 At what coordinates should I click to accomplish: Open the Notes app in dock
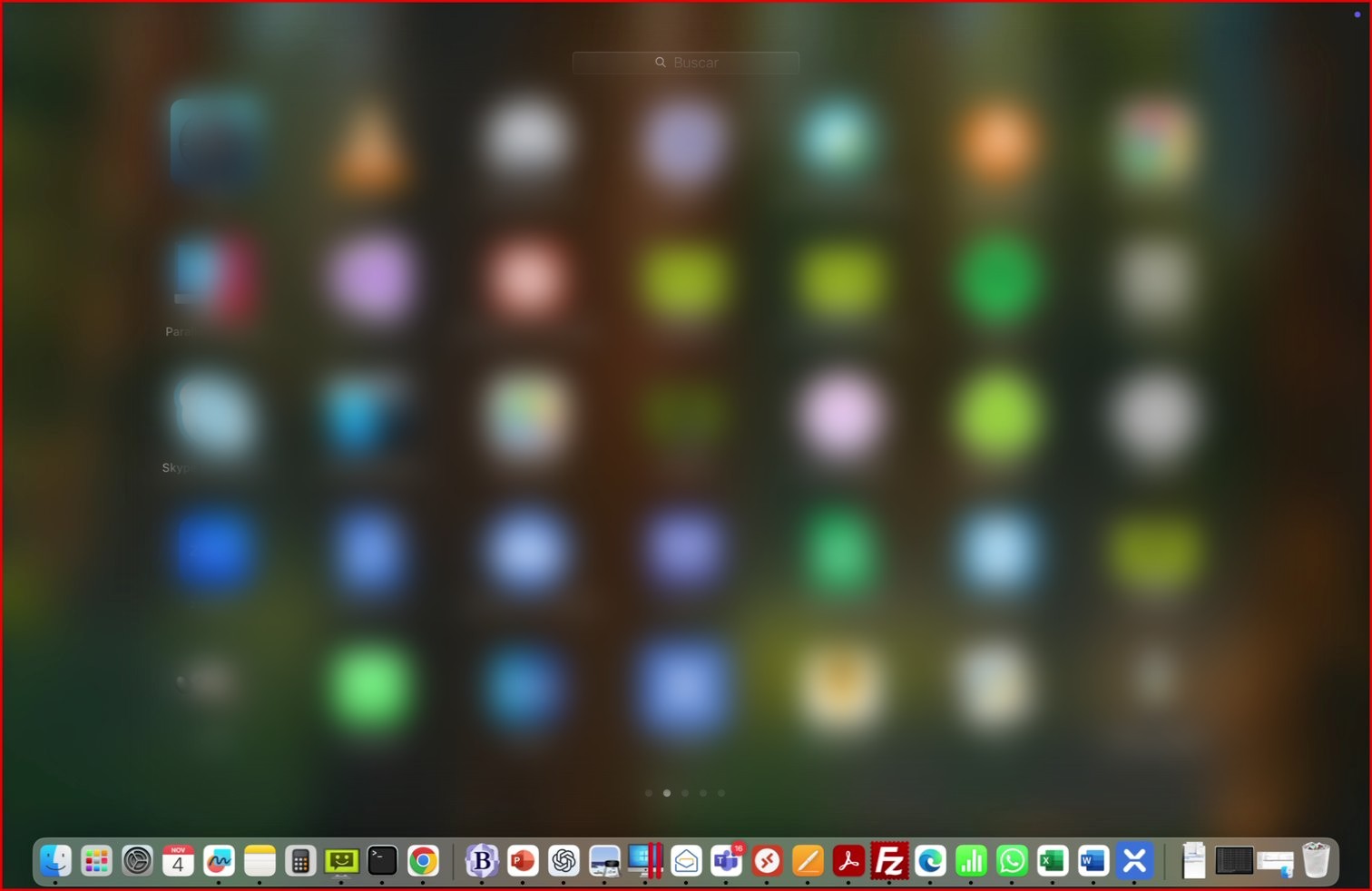coord(260,860)
